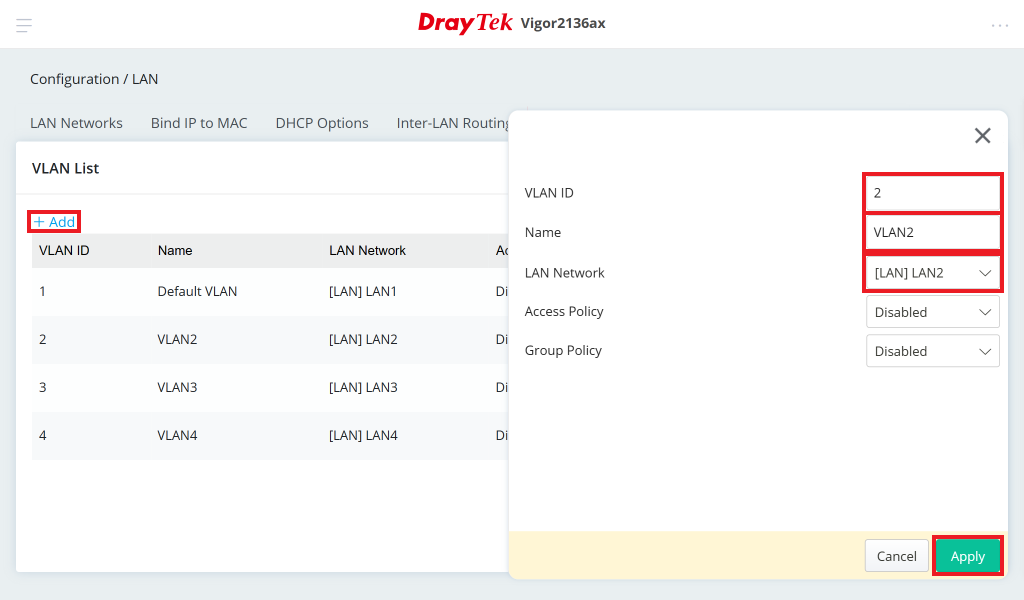
Task: Switch to the Bind IP to MAC tab
Action: [x=199, y=123]
